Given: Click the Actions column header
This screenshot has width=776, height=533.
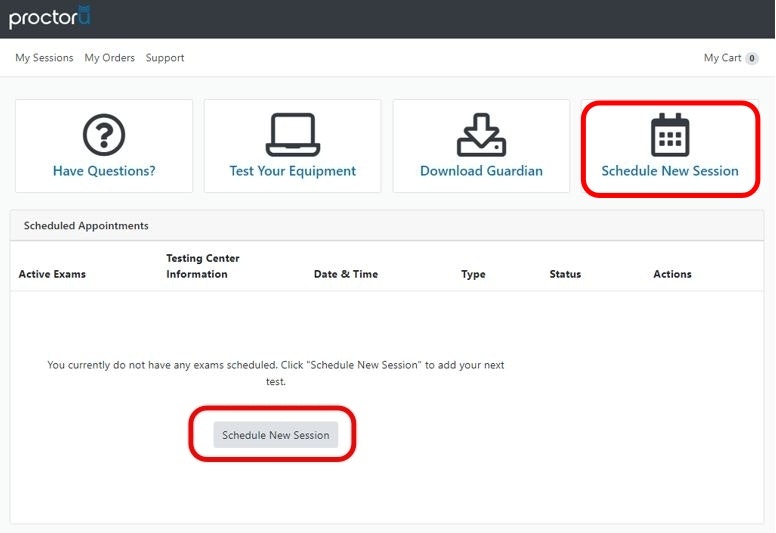Looking at the screenshot, I should point(672,274).
